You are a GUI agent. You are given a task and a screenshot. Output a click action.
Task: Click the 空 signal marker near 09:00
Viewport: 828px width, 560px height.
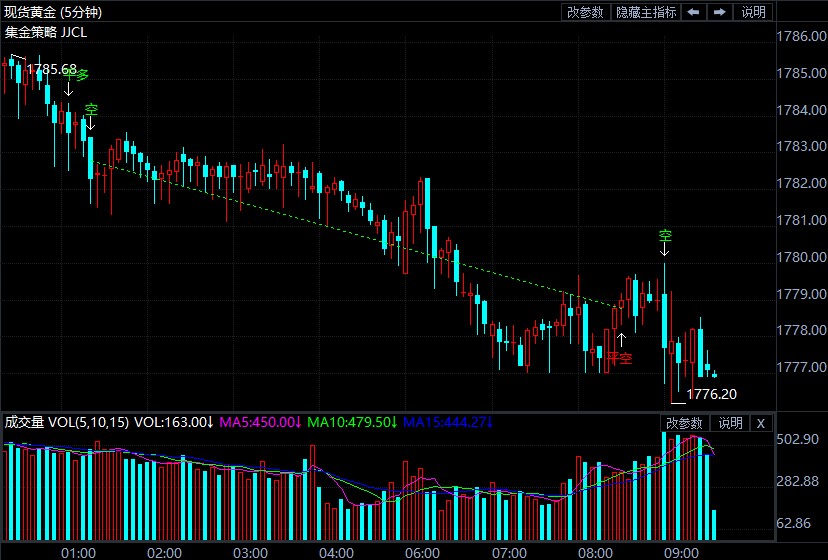[665, 236]
